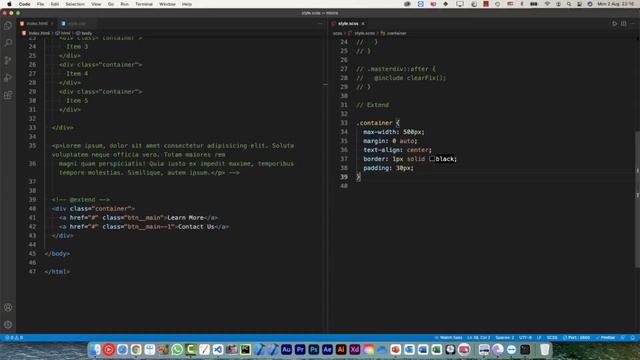Click the right editor's vertical scrollbar
This screenshot has height=360, width=640.
(637, 200)
